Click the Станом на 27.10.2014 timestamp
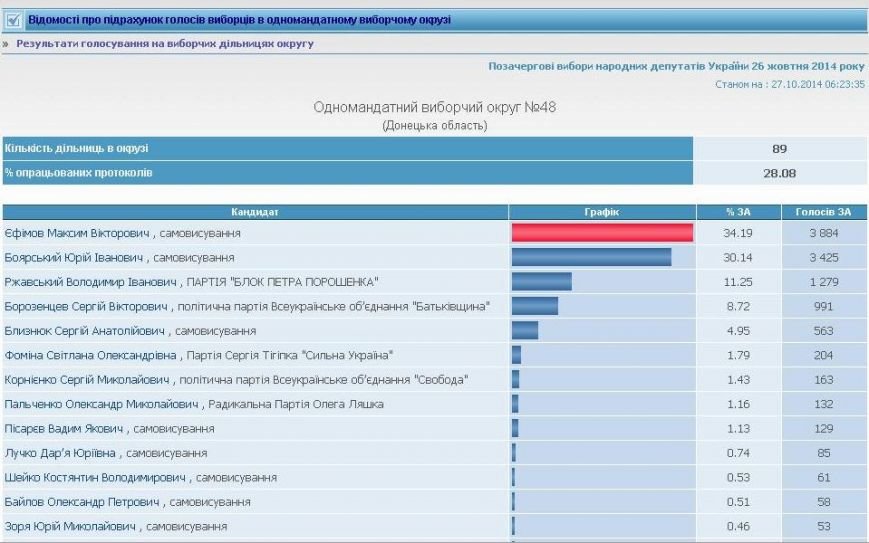The width and height of the screenshot is (869, 543). click(790, 84)
